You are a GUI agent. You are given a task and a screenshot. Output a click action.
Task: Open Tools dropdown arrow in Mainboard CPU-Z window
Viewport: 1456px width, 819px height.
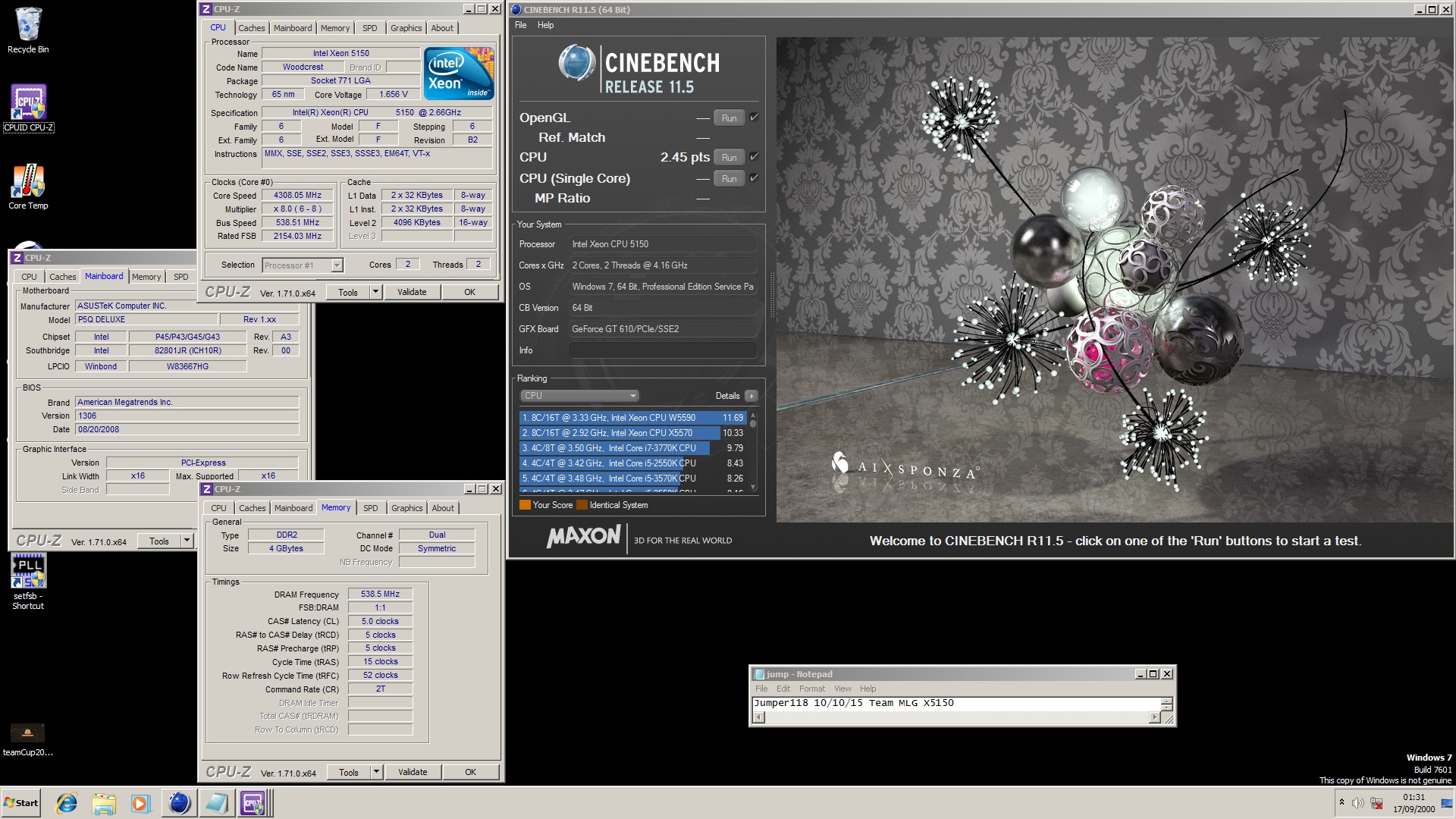(187, 541)
